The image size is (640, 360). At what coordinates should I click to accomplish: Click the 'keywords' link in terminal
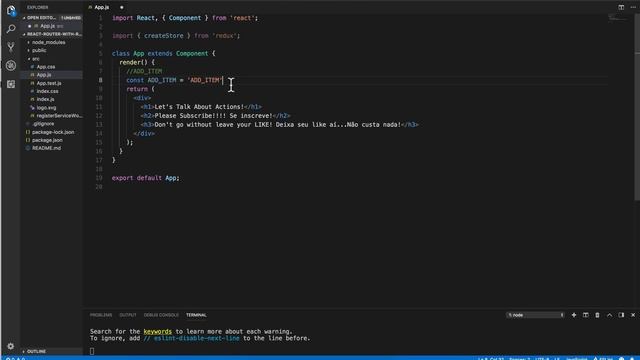tap(158, 331)
